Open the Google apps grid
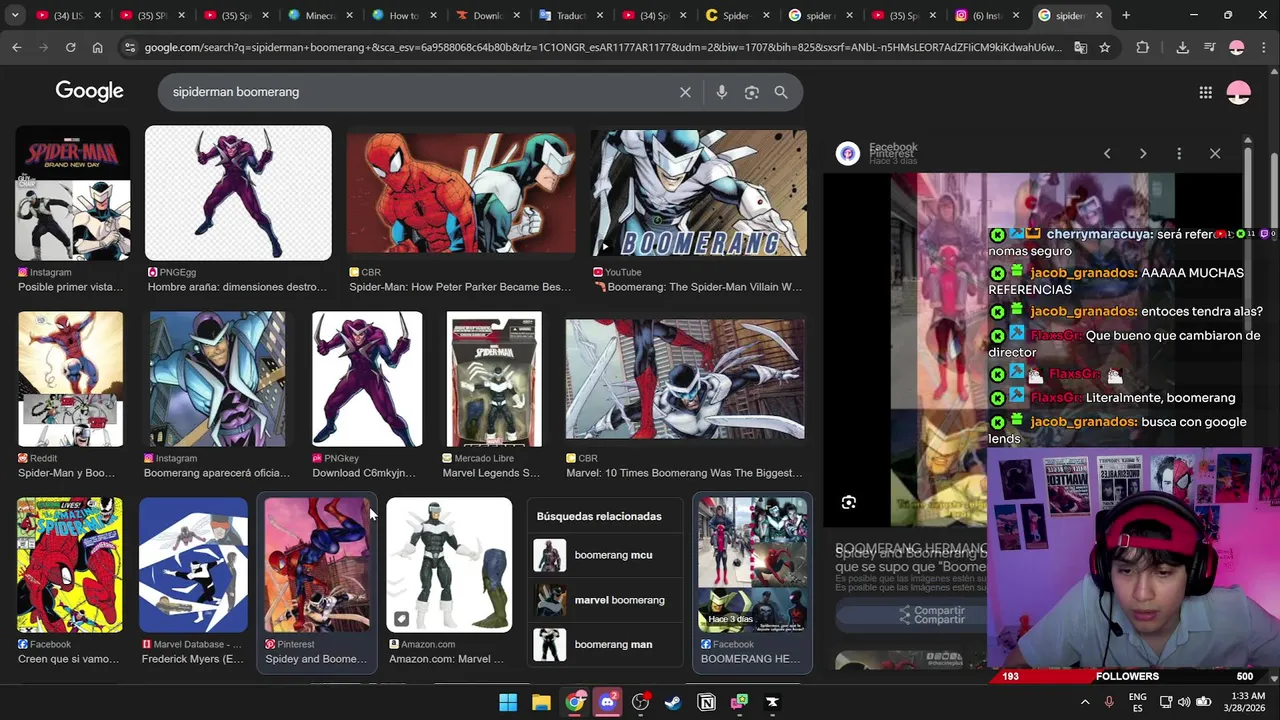Image resolution: width=1280 pixels, height=720 pixels. (1206, 92)
